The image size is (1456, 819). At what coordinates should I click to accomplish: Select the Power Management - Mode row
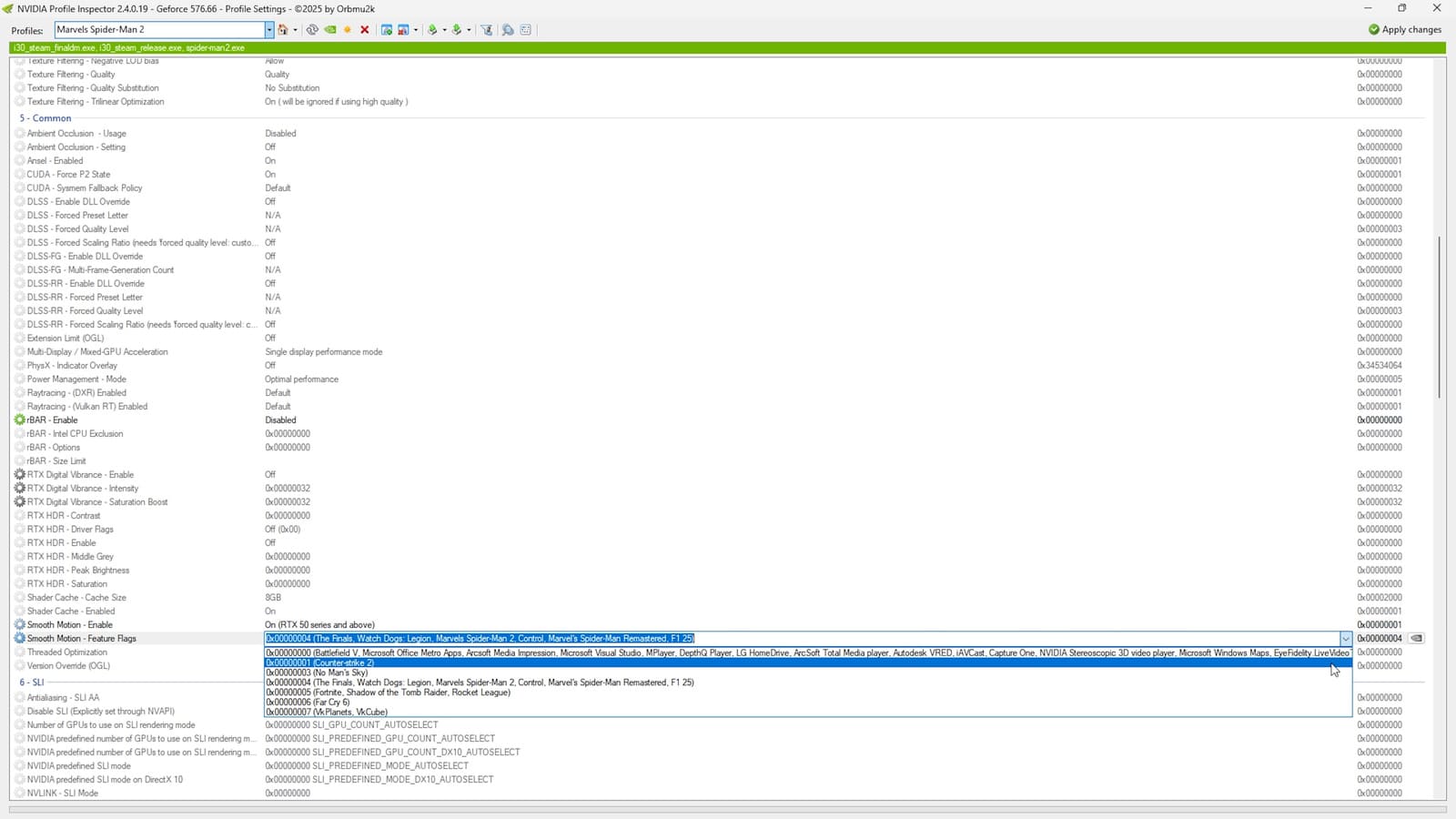[719, 379]
